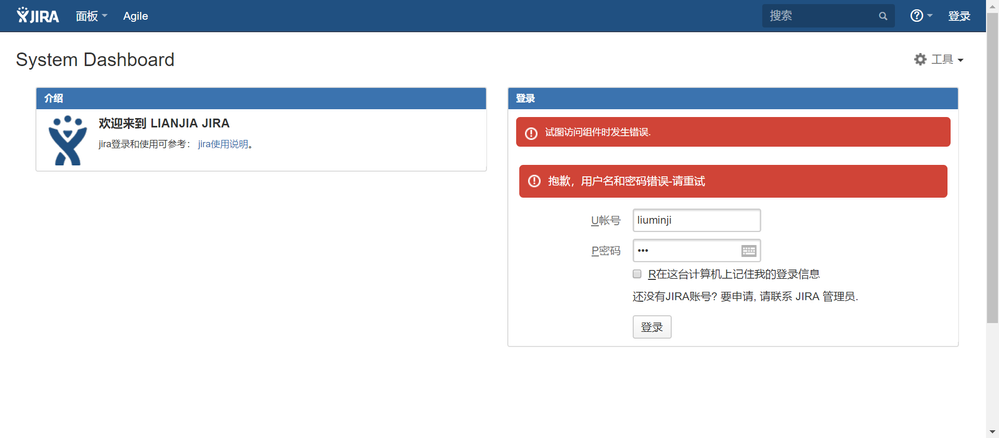Check the remember my login checkbox

636,274
